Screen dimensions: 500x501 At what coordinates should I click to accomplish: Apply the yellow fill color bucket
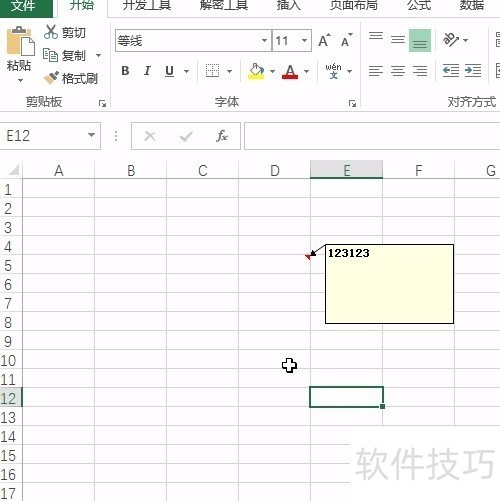click(256, 71)
